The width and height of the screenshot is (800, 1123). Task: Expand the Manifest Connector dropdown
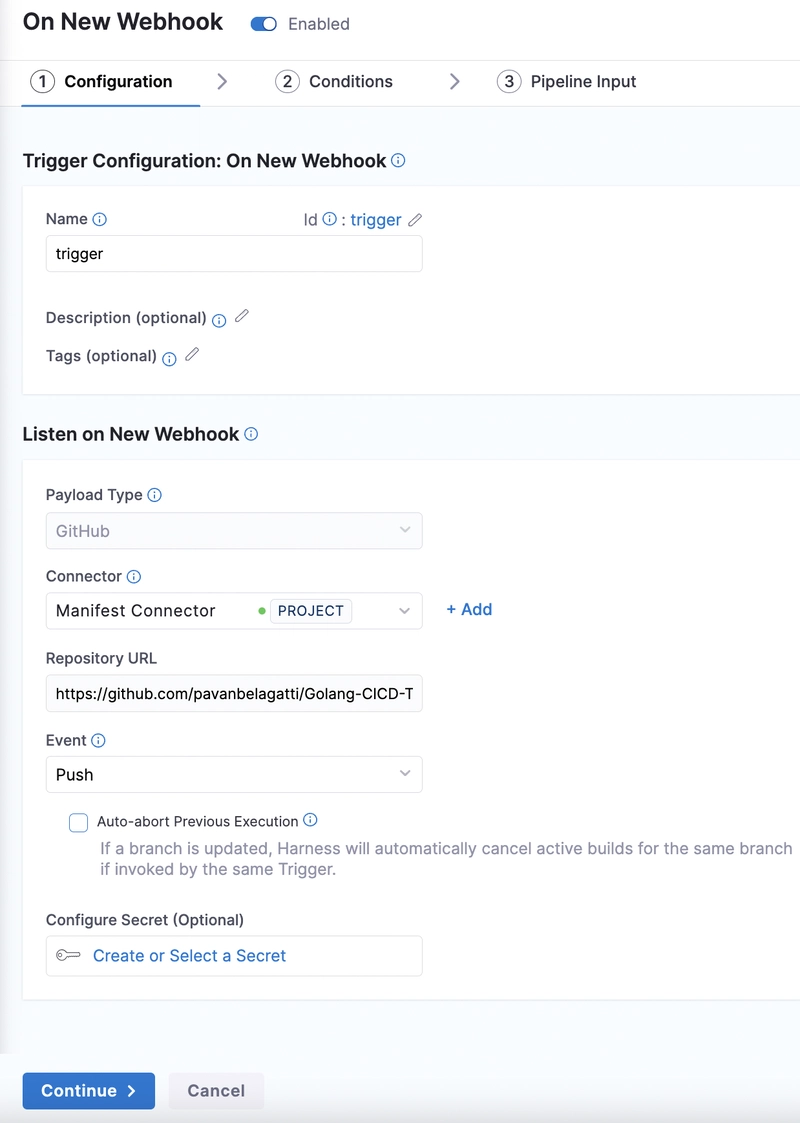(234, 611)
